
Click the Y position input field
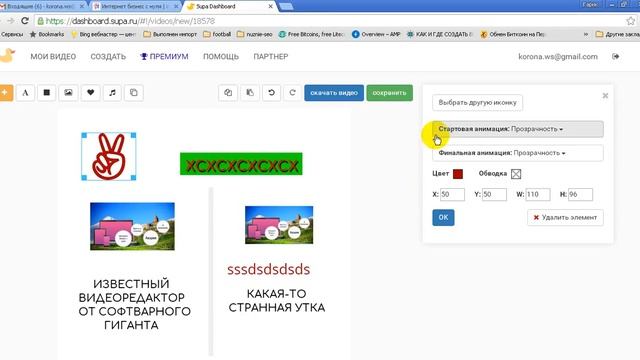click(x=494, y=194)
